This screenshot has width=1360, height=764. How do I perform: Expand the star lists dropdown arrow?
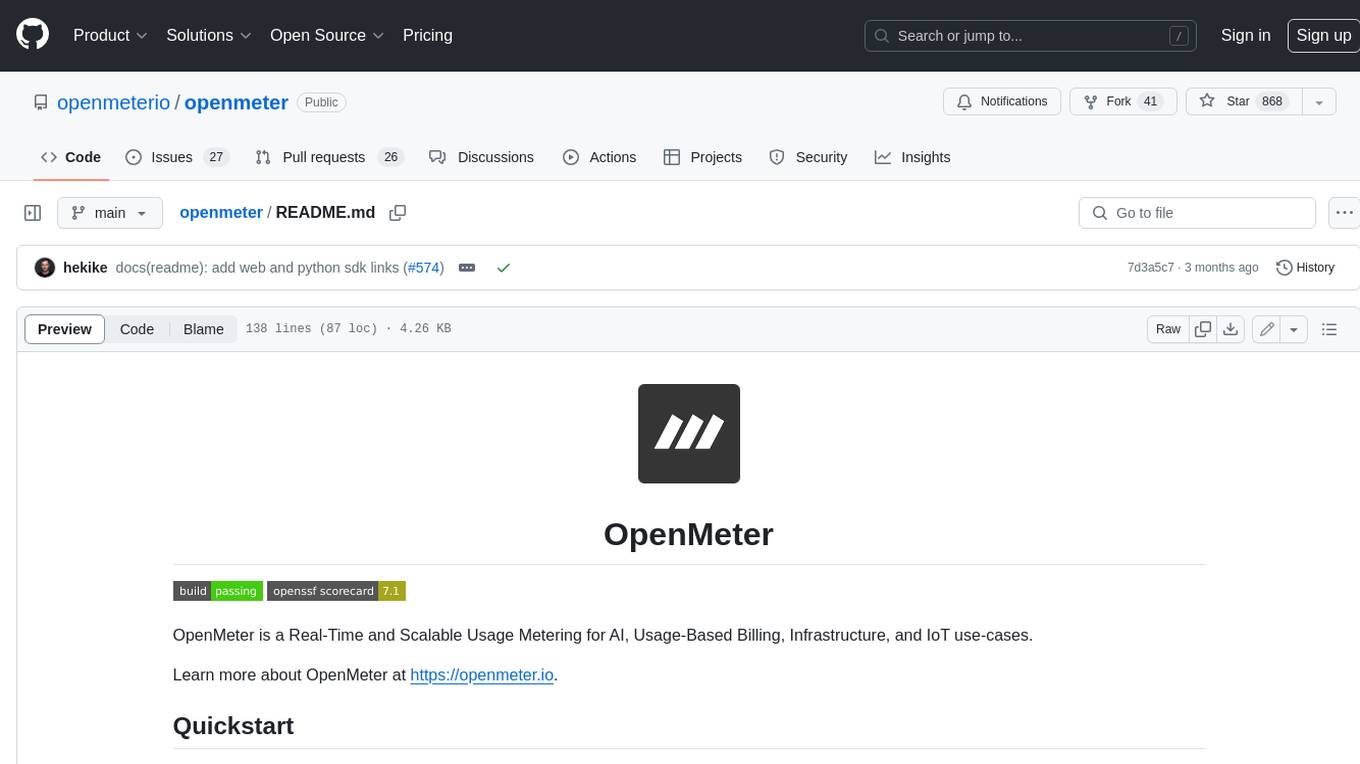[x=1319, y=102]
